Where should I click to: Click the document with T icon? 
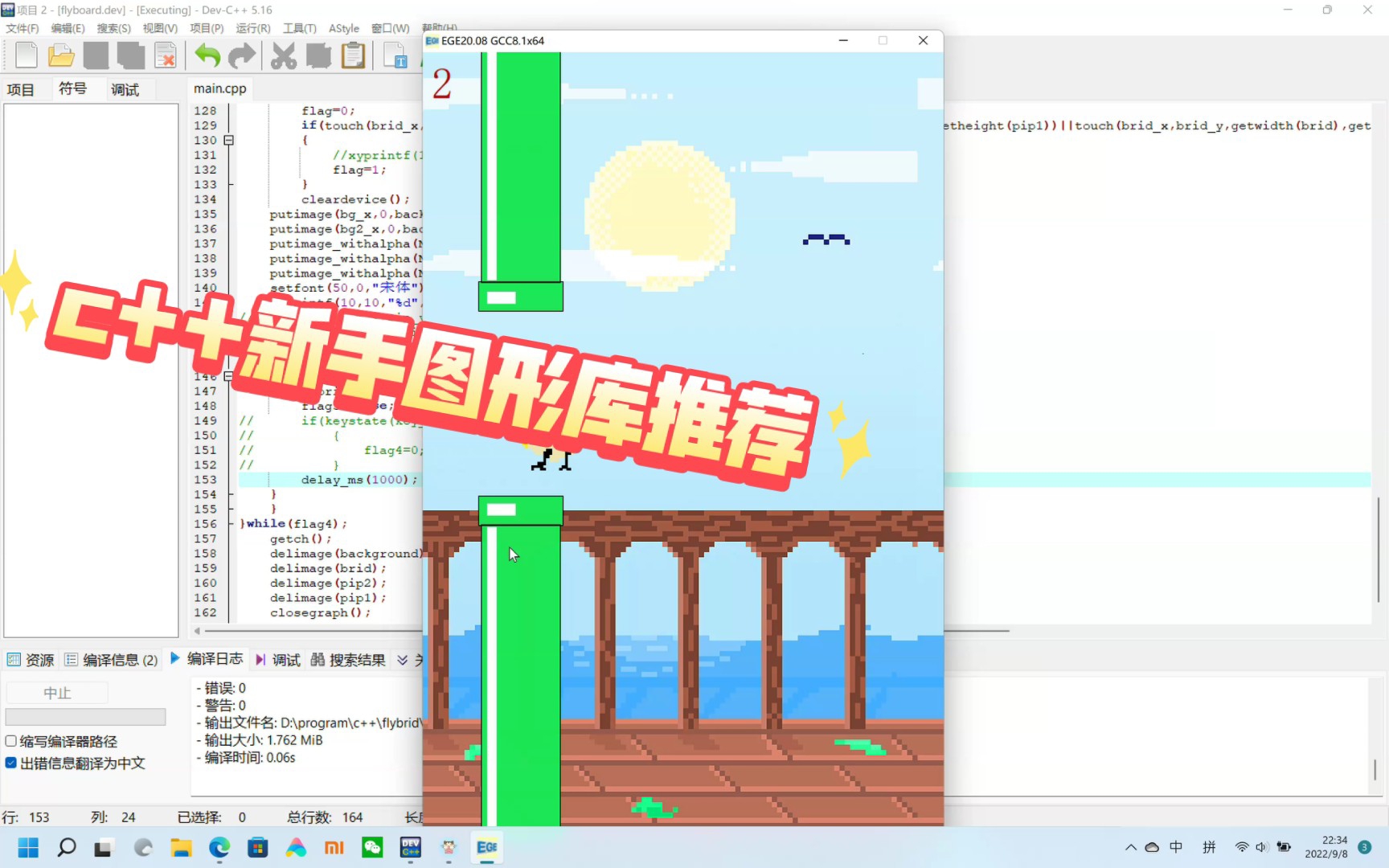395,55
